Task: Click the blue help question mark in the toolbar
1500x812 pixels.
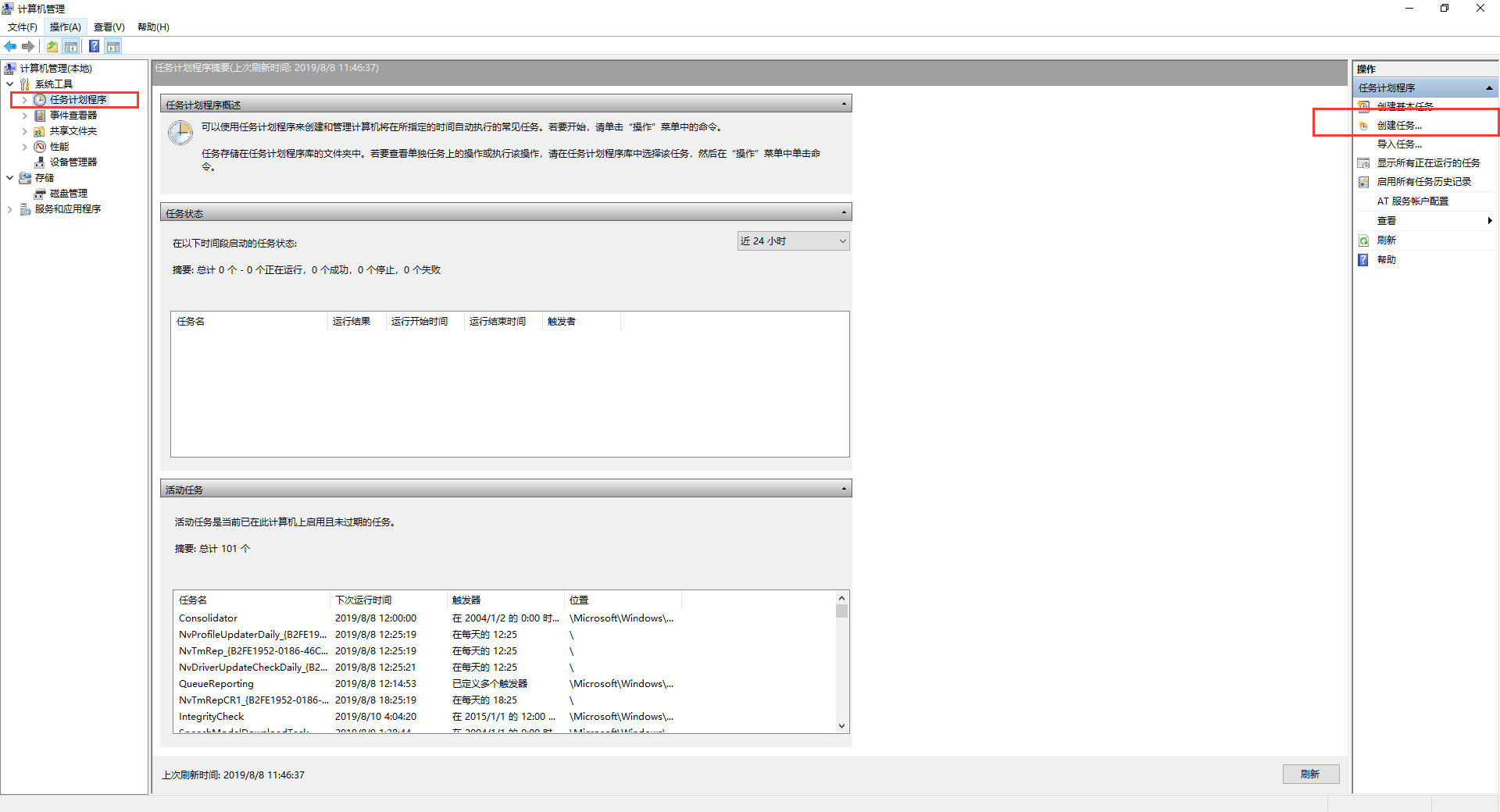Action: point(94,47)
